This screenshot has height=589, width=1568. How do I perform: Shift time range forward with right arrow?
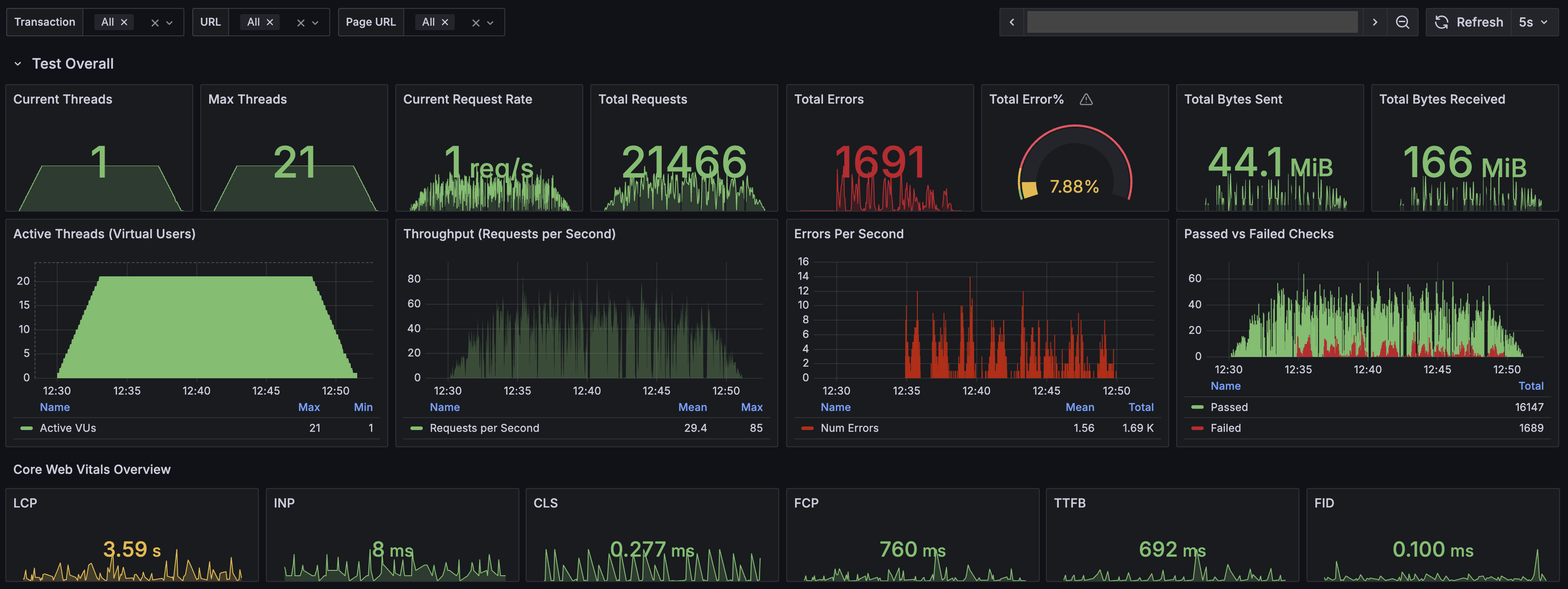[1374, 23]
